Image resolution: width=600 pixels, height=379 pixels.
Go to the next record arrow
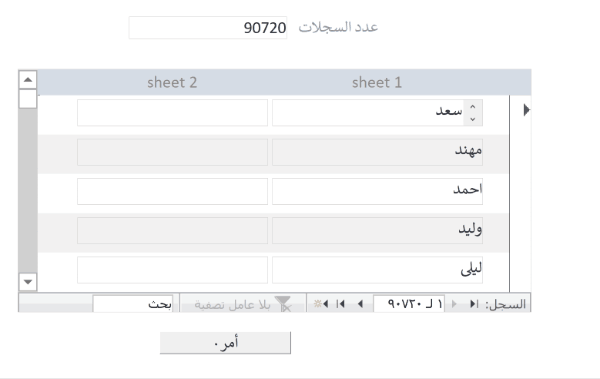tap(360, 304)
